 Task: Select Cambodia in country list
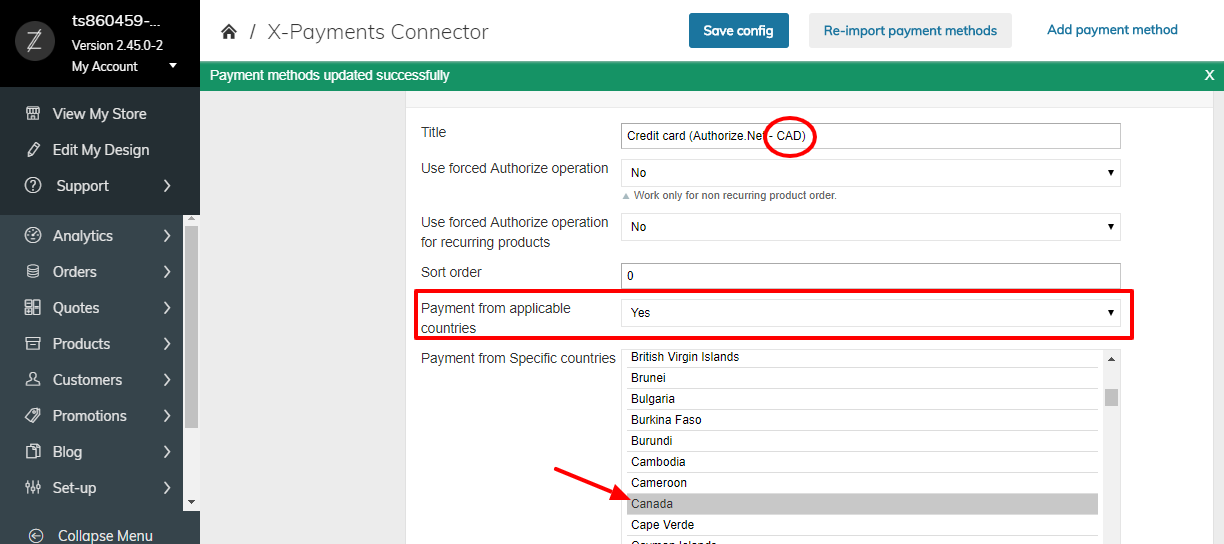pyautogui.click(x=862, y=462)
